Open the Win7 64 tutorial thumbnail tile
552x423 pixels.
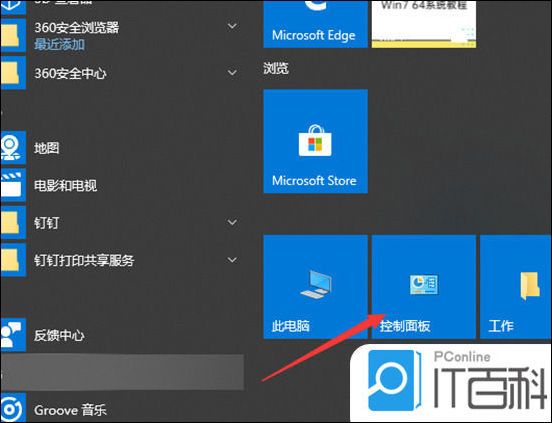pos(424,24)
